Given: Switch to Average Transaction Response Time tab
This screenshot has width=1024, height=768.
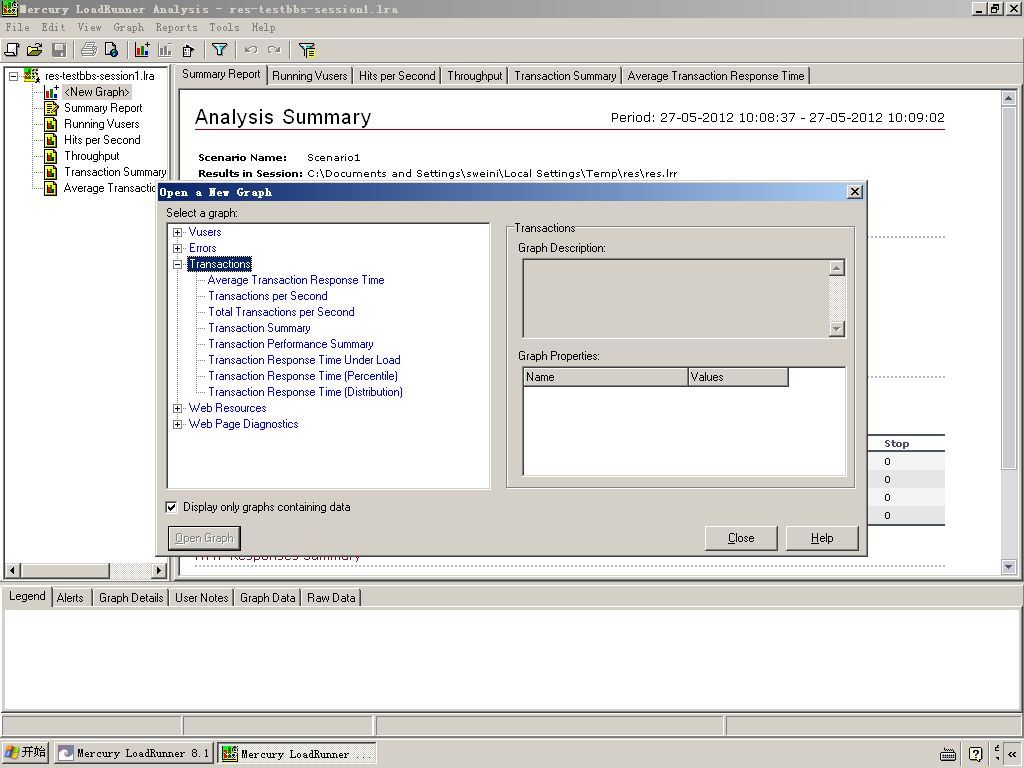Looking at the screenshot, I should [x=716, y=76].
